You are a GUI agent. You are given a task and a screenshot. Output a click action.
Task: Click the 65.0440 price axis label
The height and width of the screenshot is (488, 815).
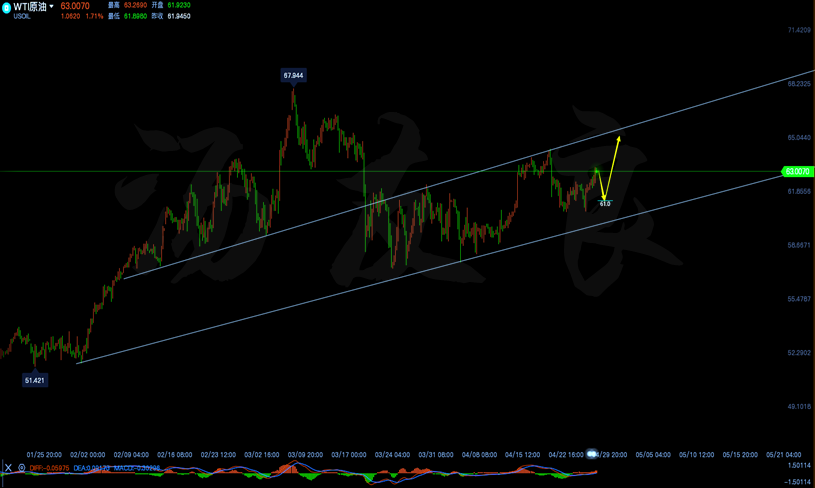click(x=799, y=138)
